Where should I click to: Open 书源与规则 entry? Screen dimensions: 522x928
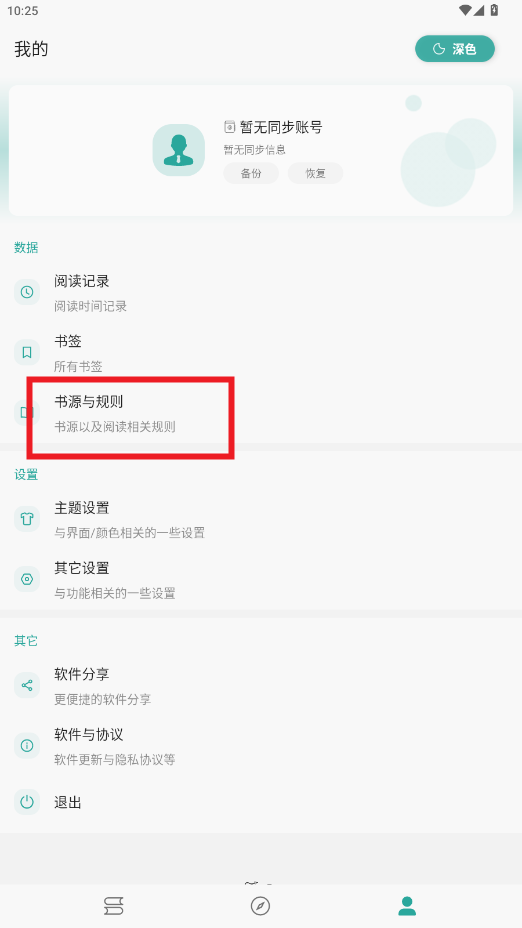261,413
